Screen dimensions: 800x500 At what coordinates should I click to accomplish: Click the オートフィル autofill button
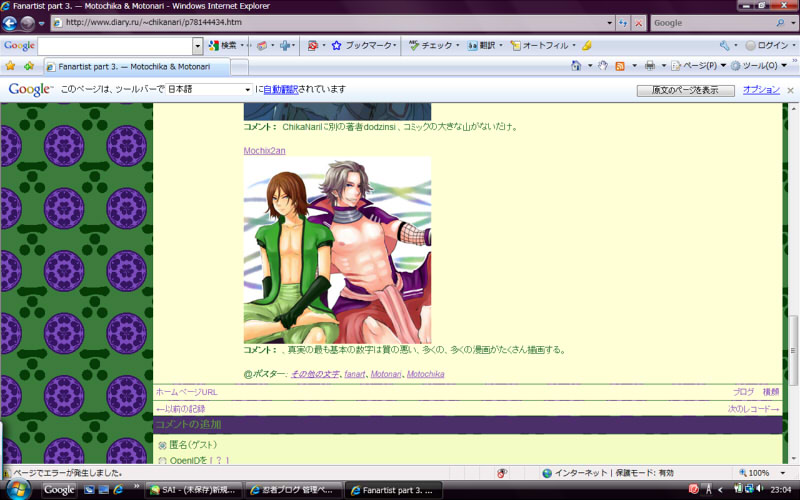[540, 45]
